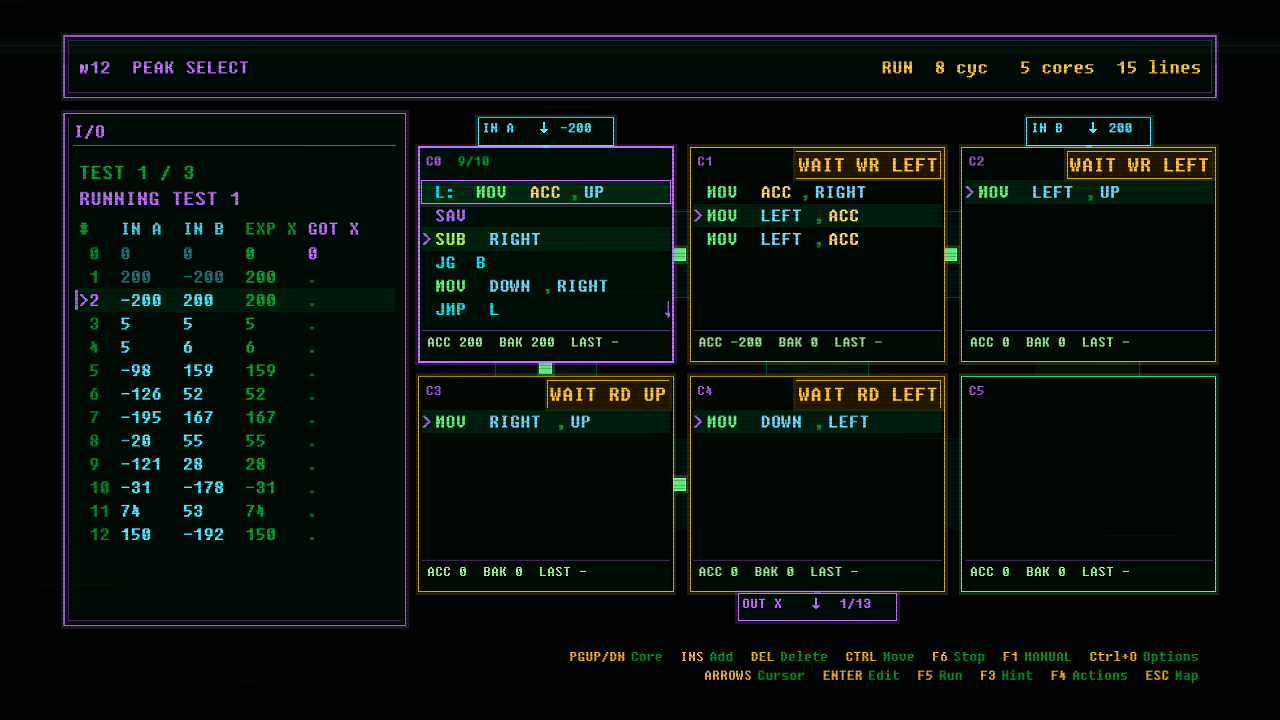Click the IN B input port

tap(1088, 130)
